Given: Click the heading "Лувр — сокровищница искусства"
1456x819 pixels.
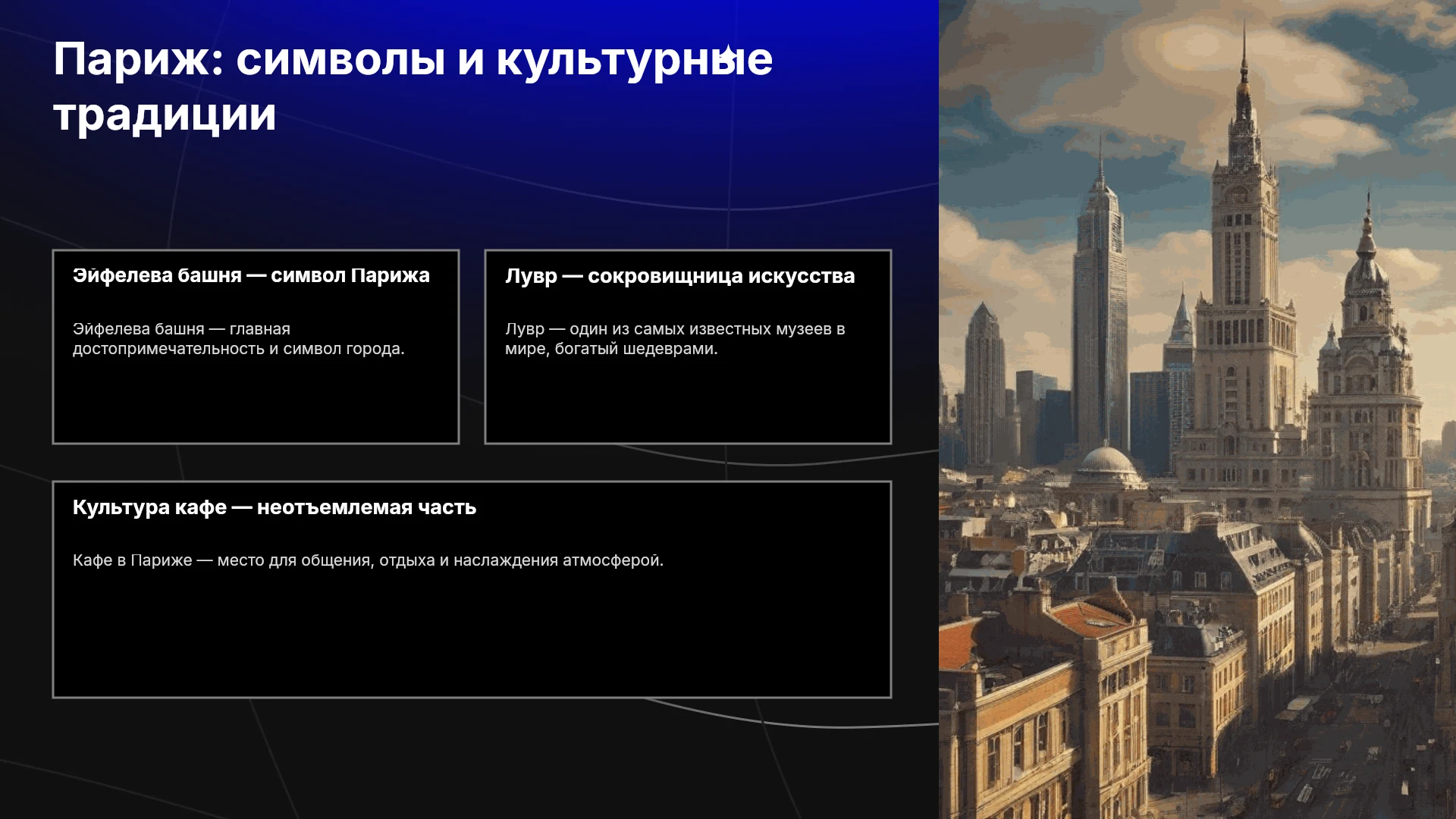Looking at the screenshot, I should (x=680, y=276).
